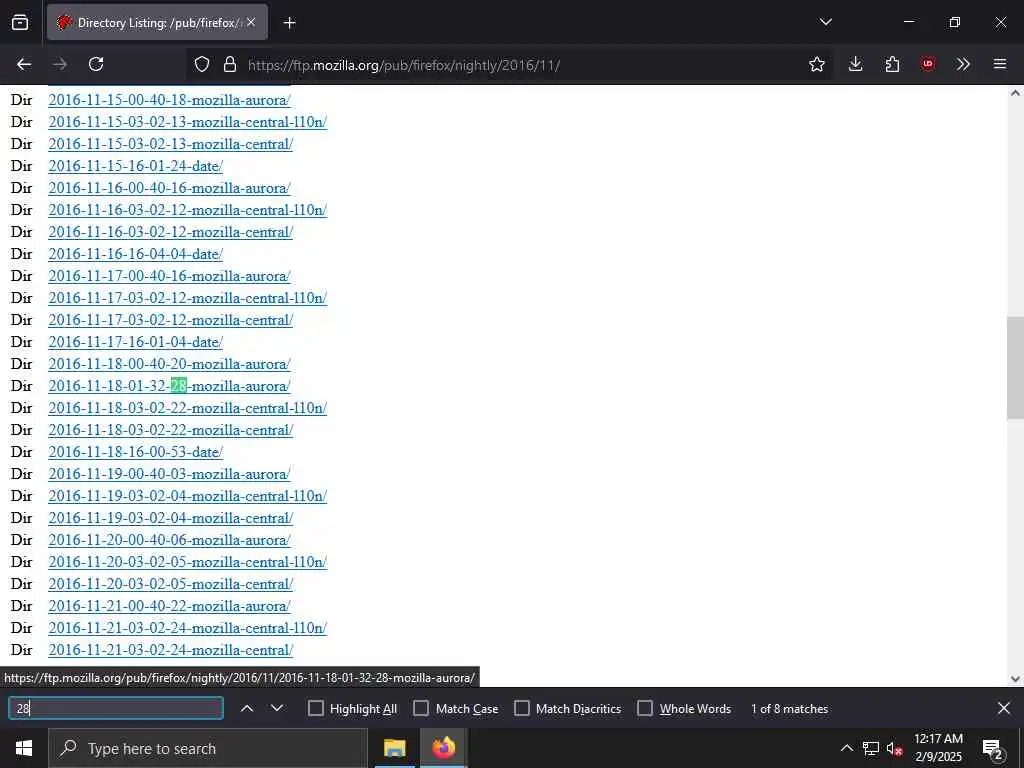Open 2016-11-20-03-02-05-mozilla-central-l10n directory

(187, 562)
